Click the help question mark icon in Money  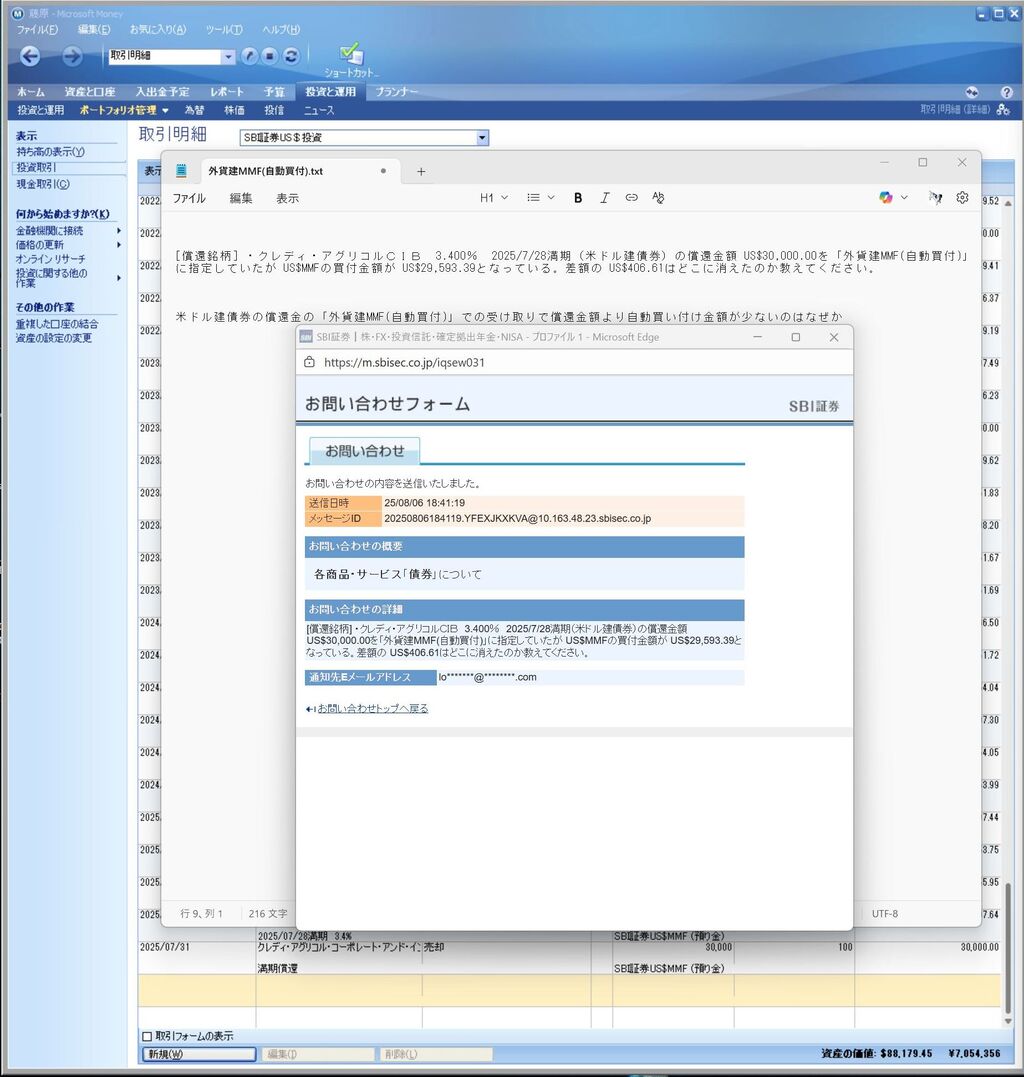1007,92
